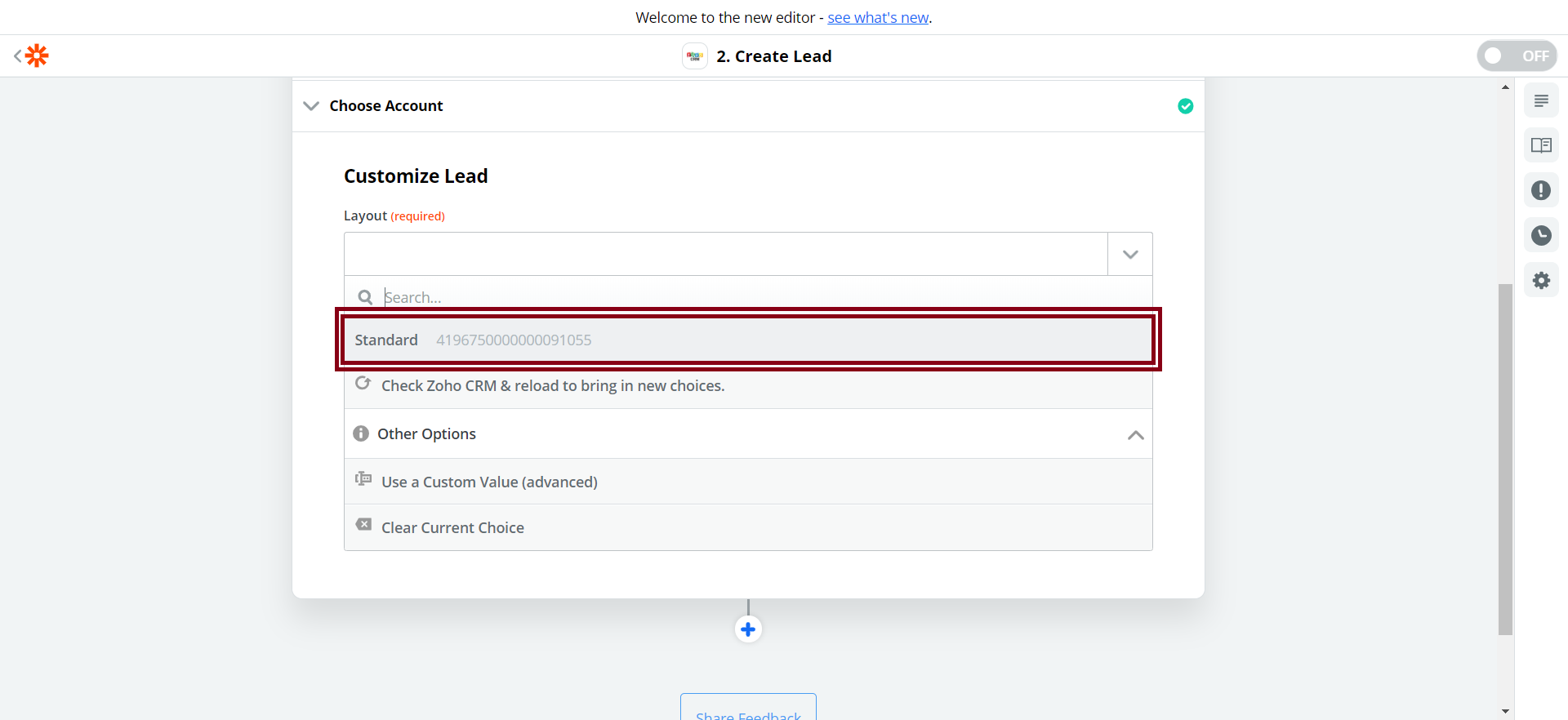Image resolution: width=1568 pixels, height=720 pixels.
Task: Click the reload icon beside Check Zoho CRM
Action: [x=363, y=384]
